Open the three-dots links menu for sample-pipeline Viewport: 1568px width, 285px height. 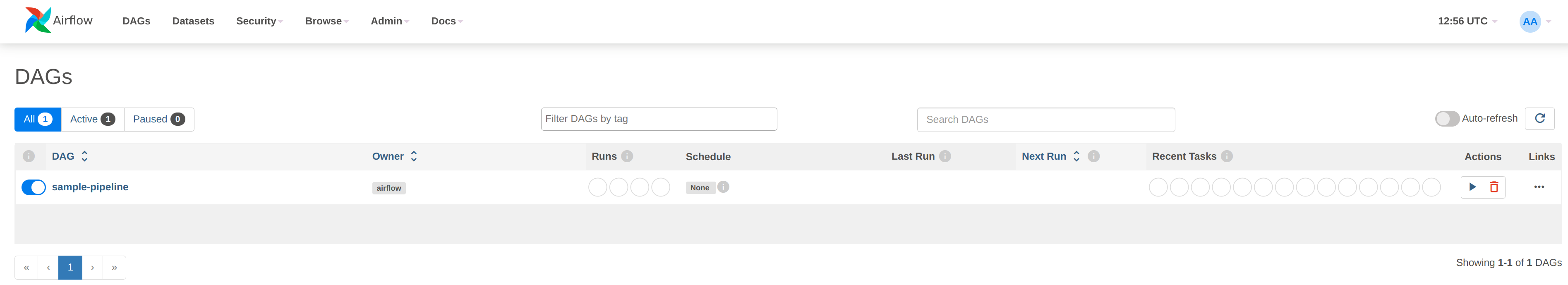coord(1539,187)
